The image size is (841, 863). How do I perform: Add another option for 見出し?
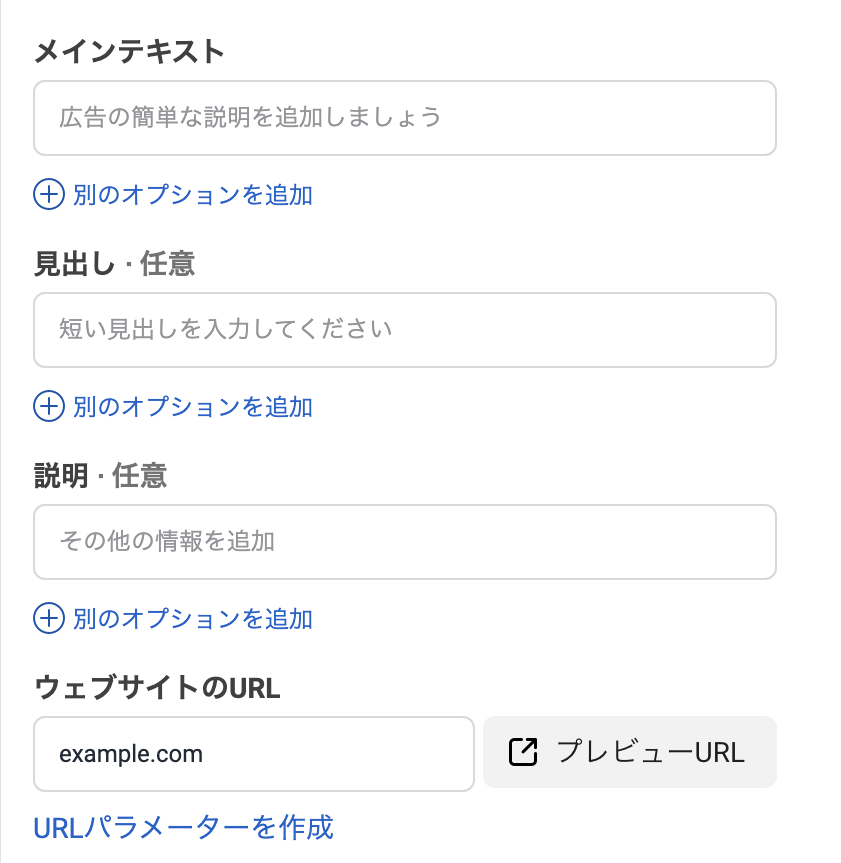[192, 406]
